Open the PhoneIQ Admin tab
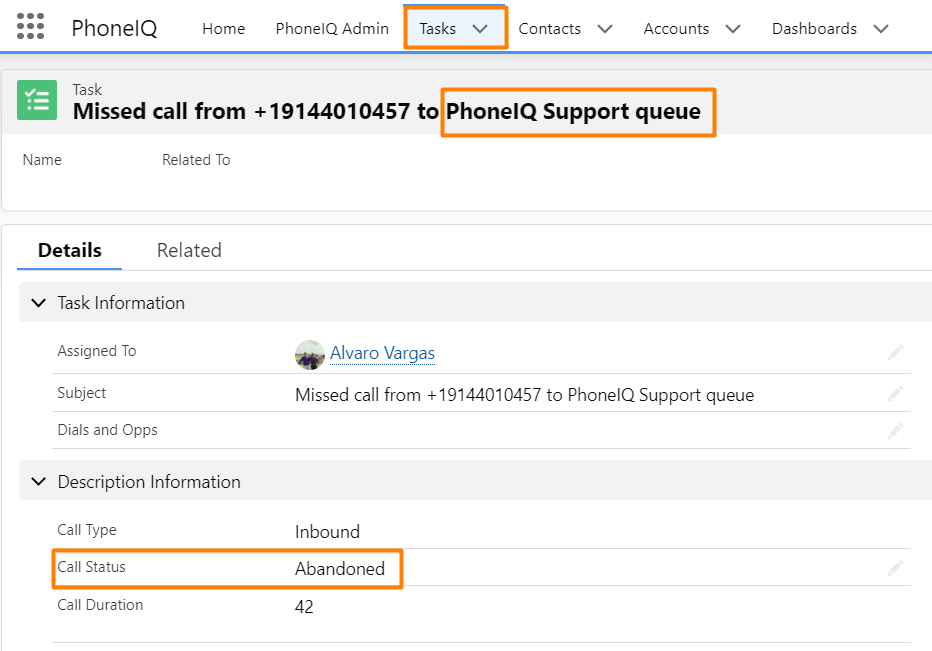This screenshot has width=932, height=651. pos(332,29)
